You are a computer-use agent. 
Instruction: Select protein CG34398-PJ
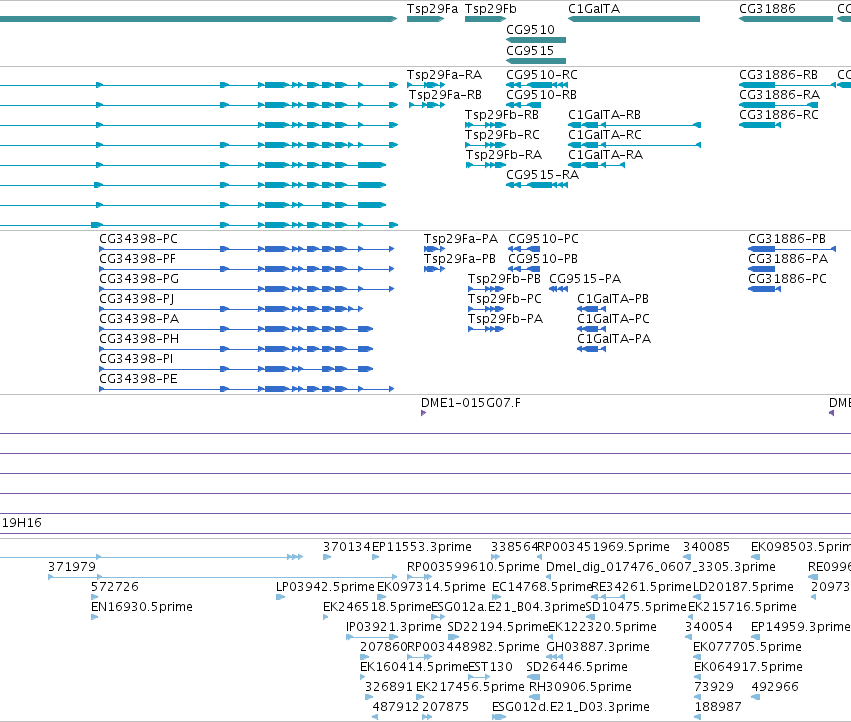[x=137, y=299]
